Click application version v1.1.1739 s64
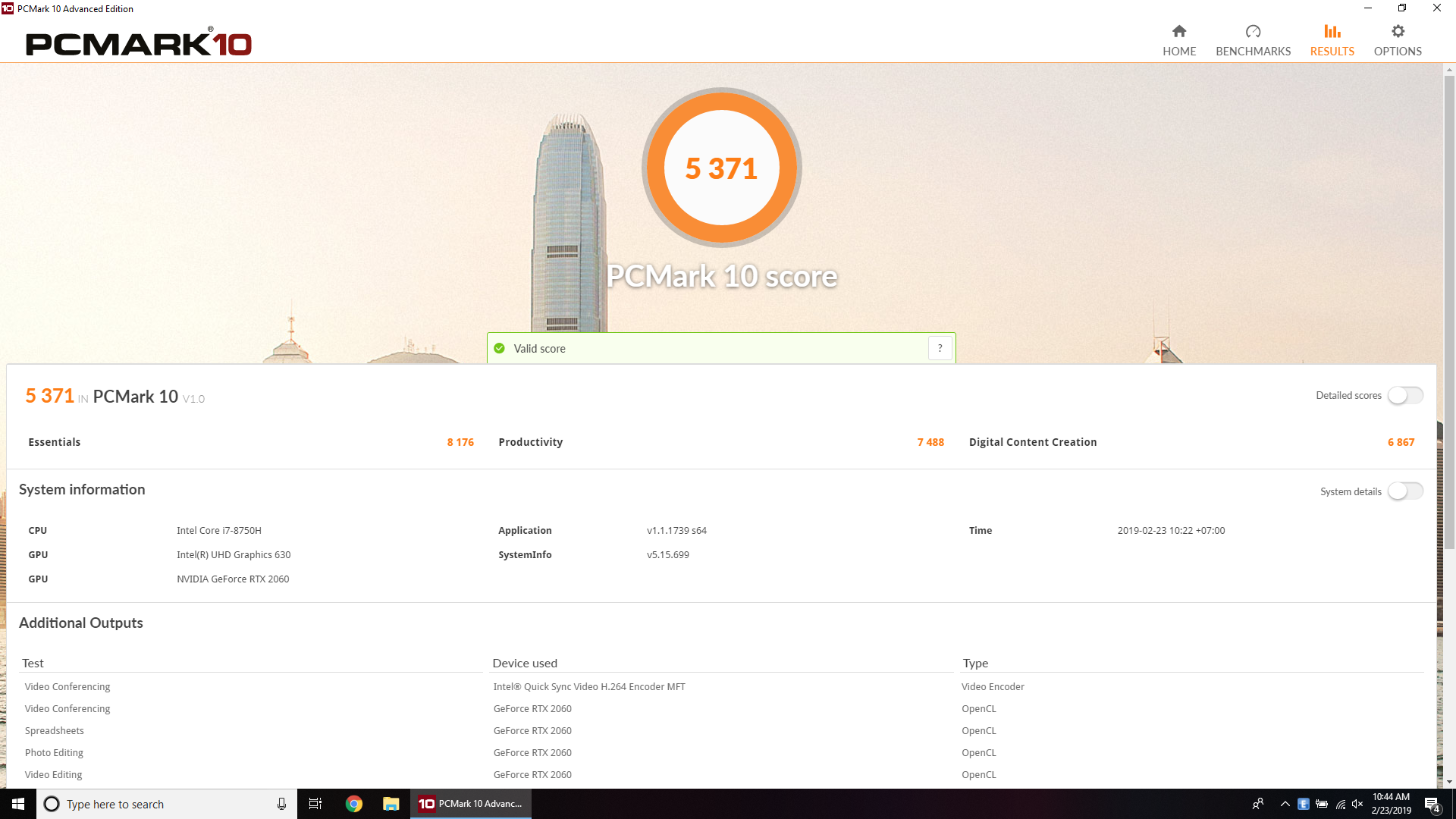 [676, 531]
